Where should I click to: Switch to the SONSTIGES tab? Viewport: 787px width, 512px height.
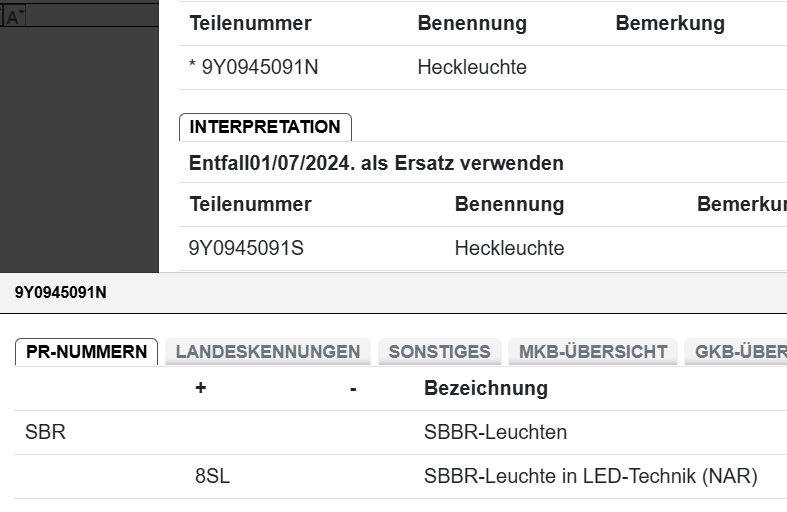click(x=439, y=351)
